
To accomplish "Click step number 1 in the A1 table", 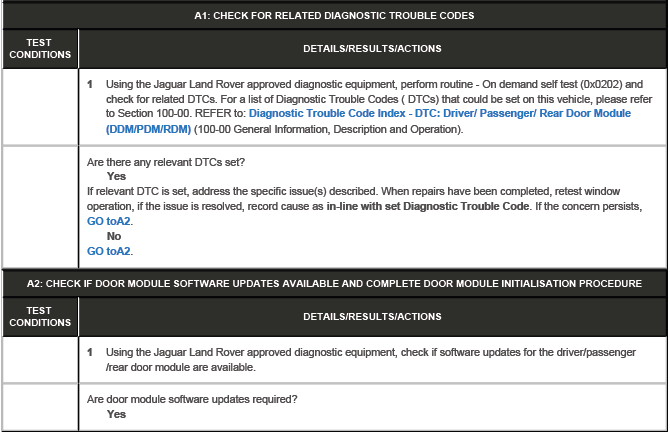I will tap(90, 84).
